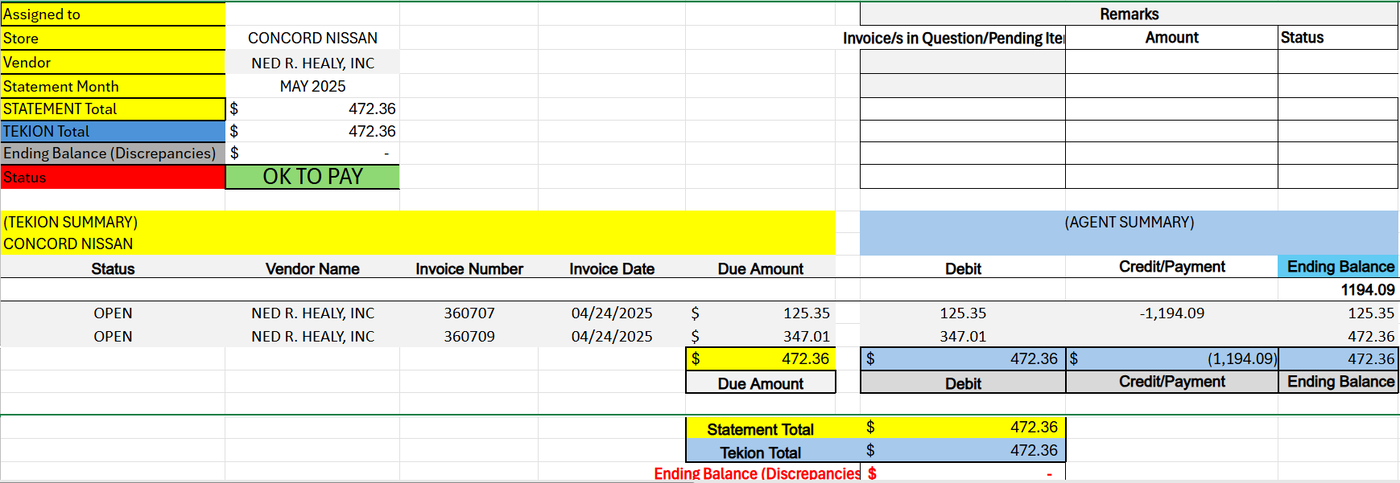1400x483 pixels.
Task: Select the 'Statement Month' label cell
Action: click(113, 86)
